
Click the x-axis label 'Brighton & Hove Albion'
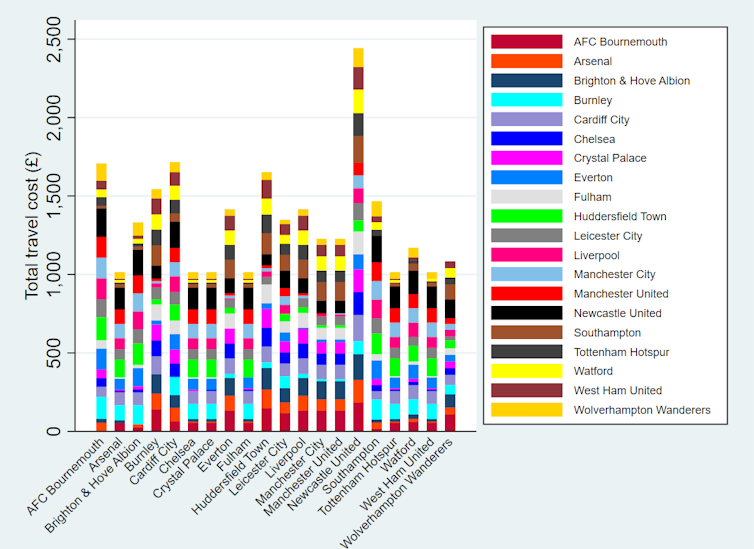point(92,486)
